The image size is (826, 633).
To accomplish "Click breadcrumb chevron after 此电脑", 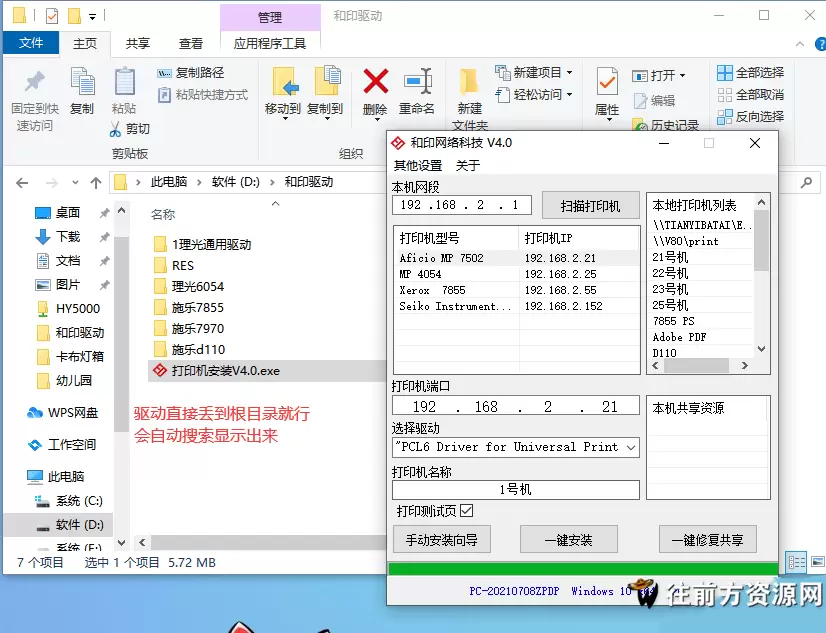I will (200, 183).
